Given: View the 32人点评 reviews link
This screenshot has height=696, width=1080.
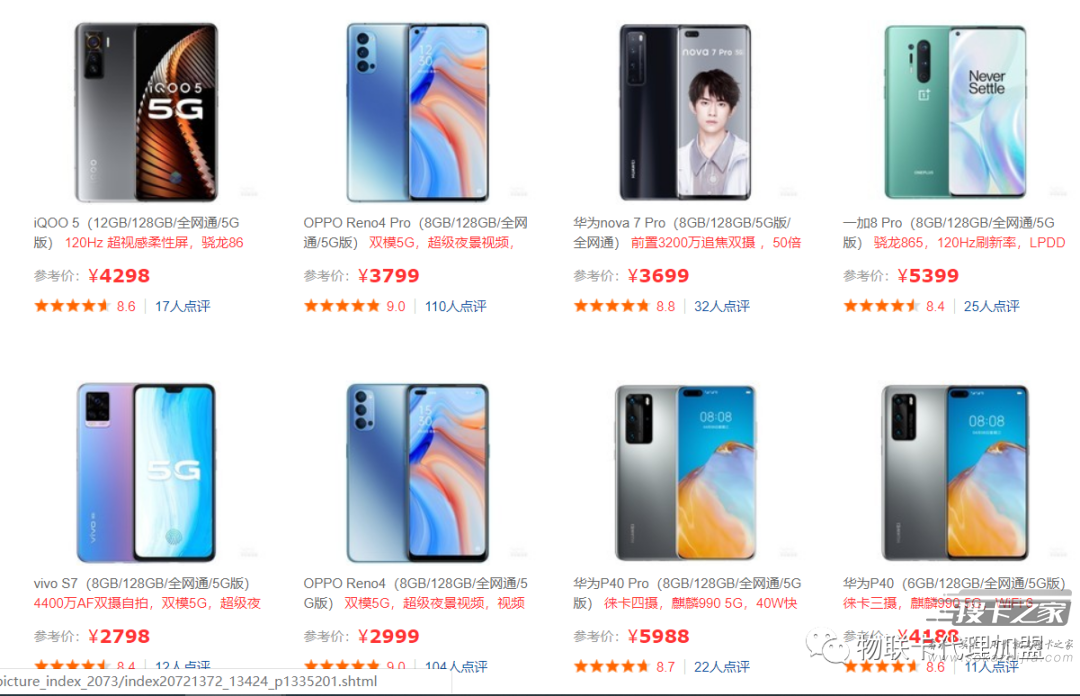Looking at the screenshot, I should coord(722,306).
